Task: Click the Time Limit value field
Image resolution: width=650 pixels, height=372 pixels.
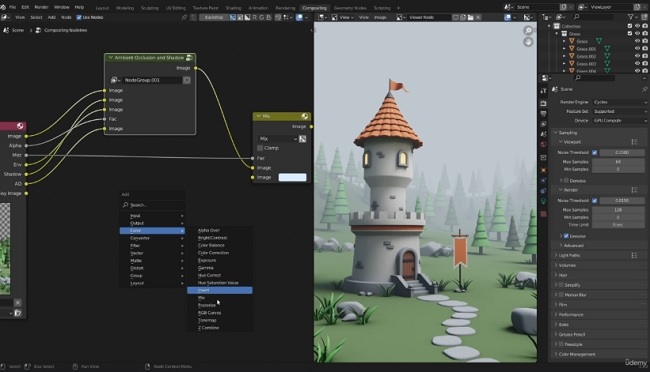Action: click(618, 225)
